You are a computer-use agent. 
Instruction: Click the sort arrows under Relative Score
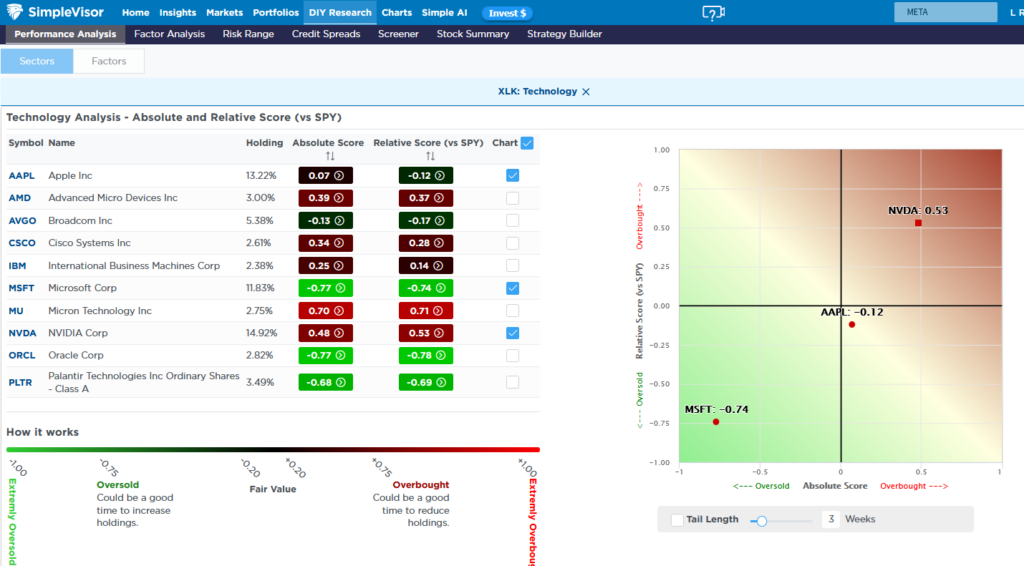[429, 156]
